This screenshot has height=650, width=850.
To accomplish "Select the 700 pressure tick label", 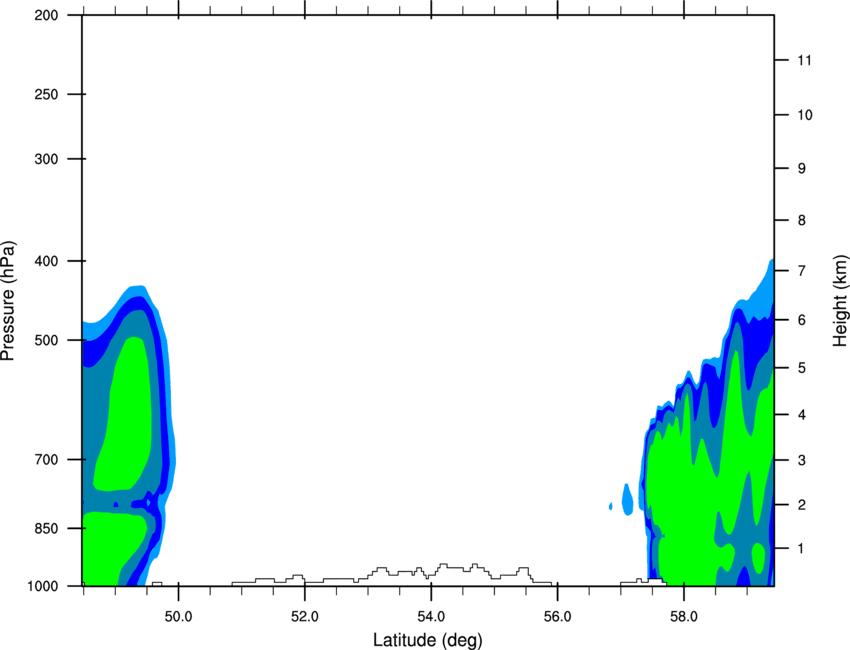I will tap(46, 460).
